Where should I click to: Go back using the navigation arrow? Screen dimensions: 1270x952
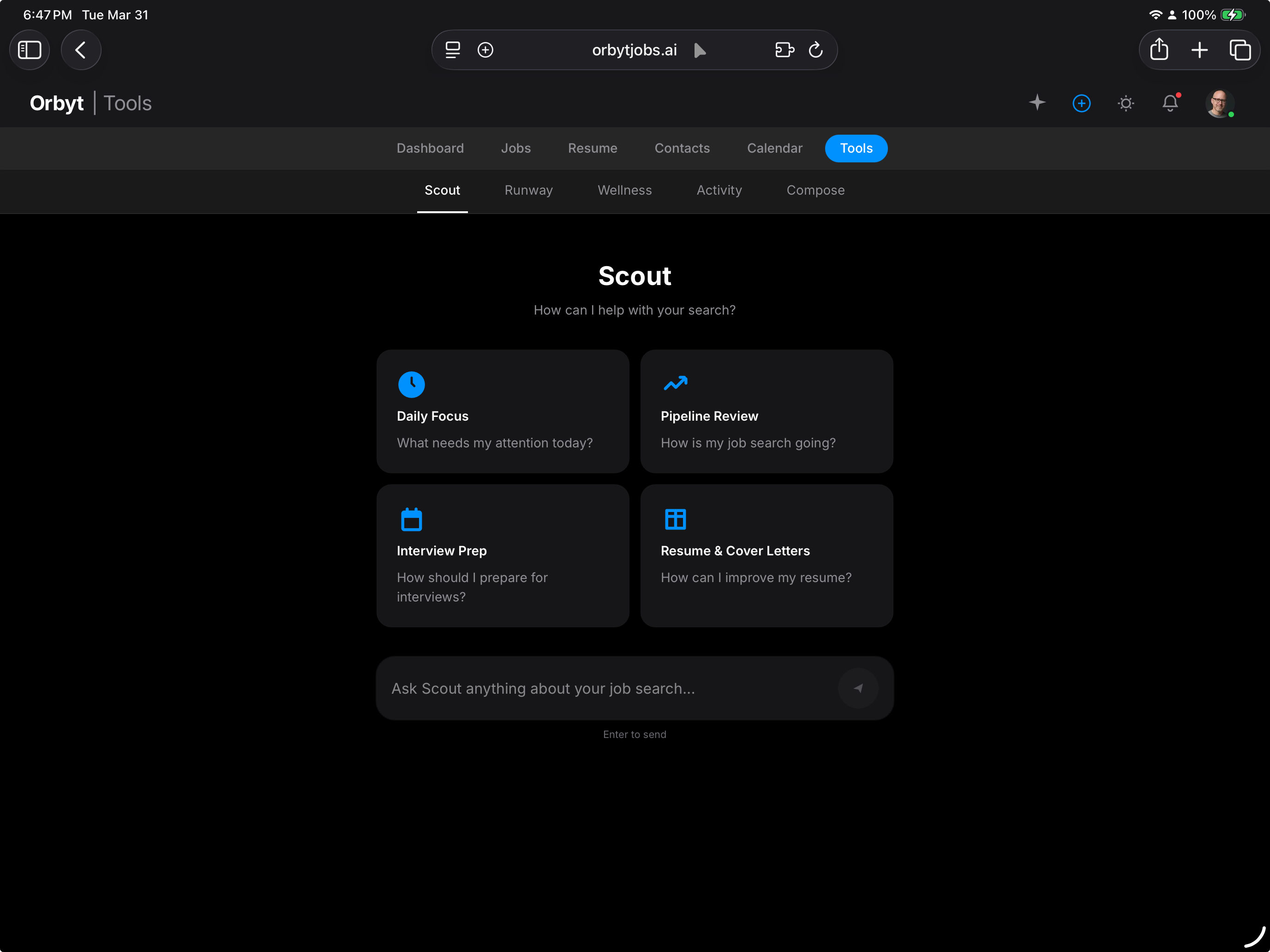click(81, 50)
